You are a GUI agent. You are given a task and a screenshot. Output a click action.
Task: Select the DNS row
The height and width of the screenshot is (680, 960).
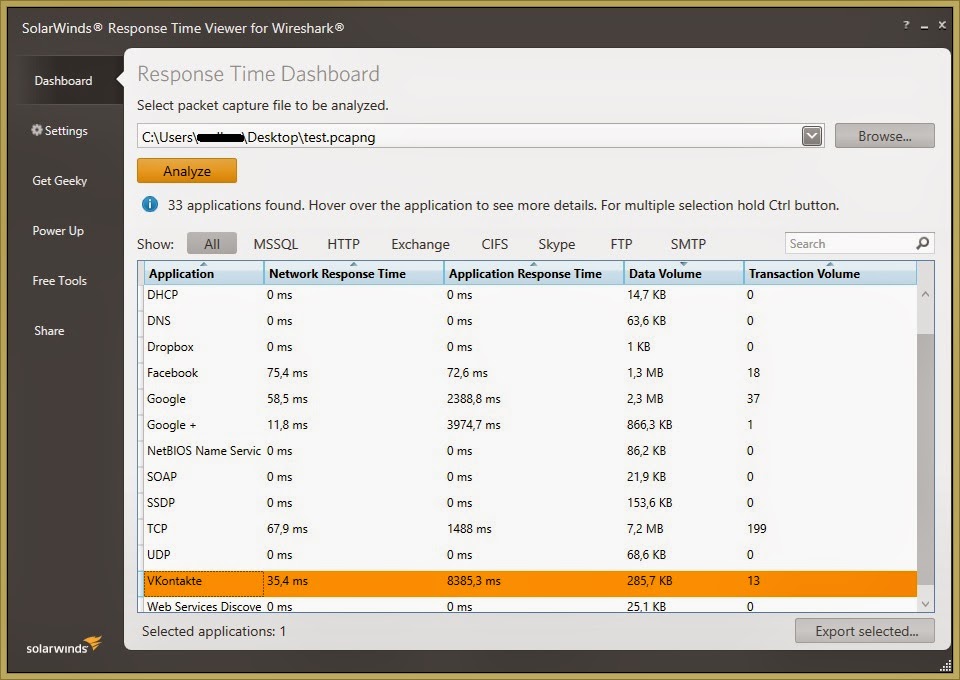(x=530, y=321)
